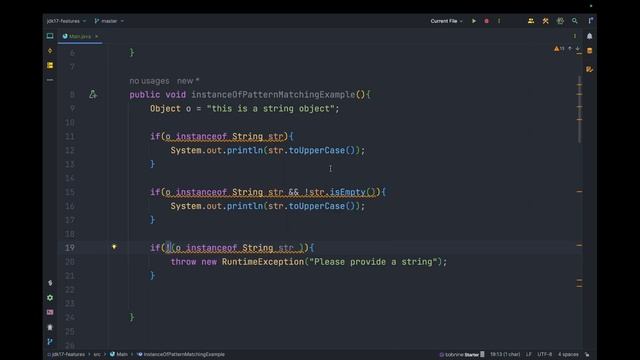Click line number 19 in gutter
This screenshot has height=360, width=640.
coord(70,248)
